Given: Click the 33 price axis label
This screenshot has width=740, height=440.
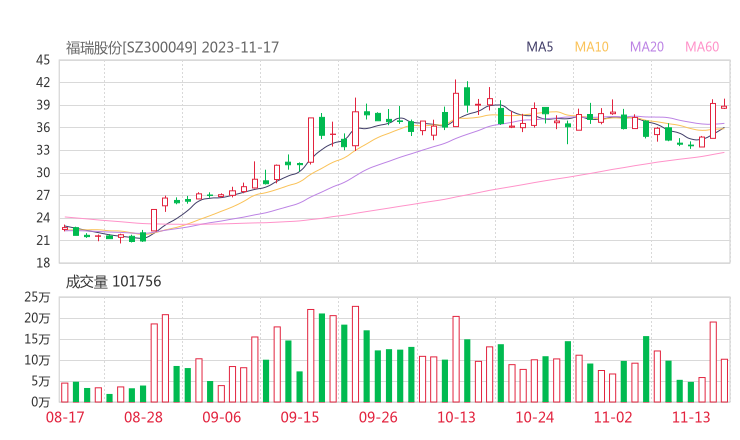Looking at the screenshot, I should (43, 151).
